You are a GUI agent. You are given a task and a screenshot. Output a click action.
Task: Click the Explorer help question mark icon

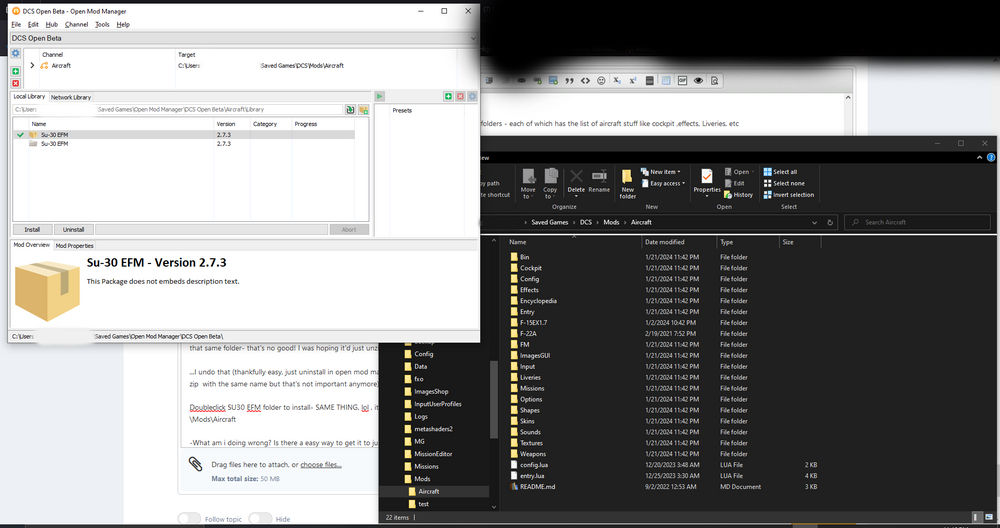[991, 158]
